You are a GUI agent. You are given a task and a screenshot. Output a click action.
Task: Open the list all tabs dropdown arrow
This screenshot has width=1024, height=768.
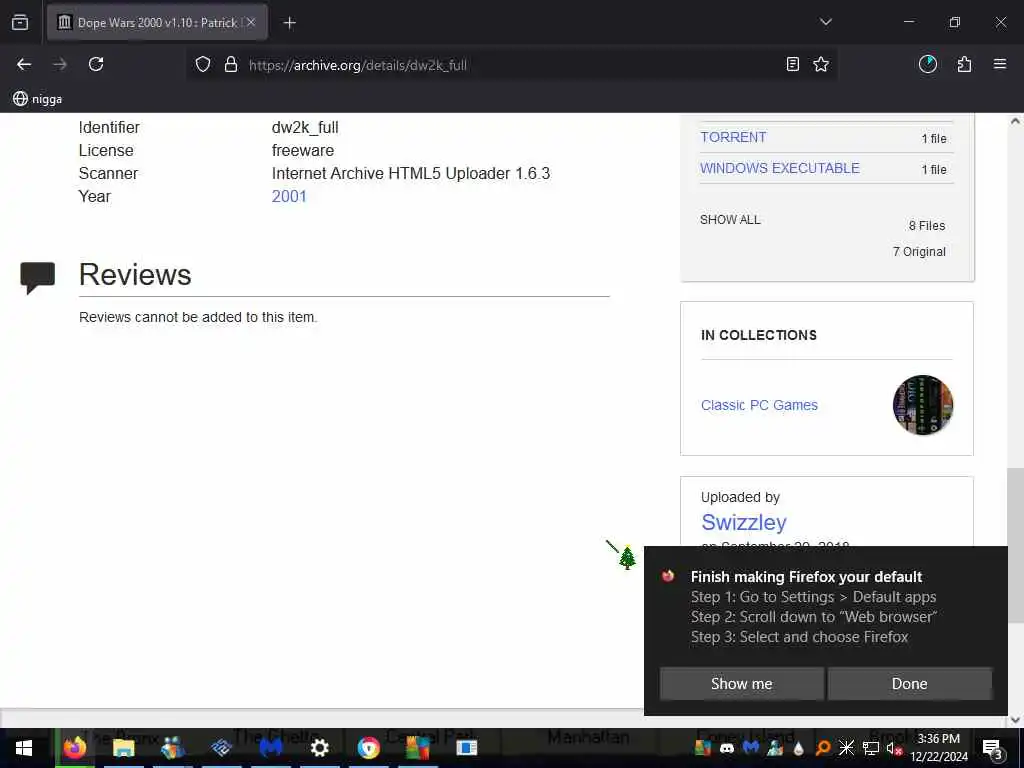pyautogui.click(x=825, y=22)
